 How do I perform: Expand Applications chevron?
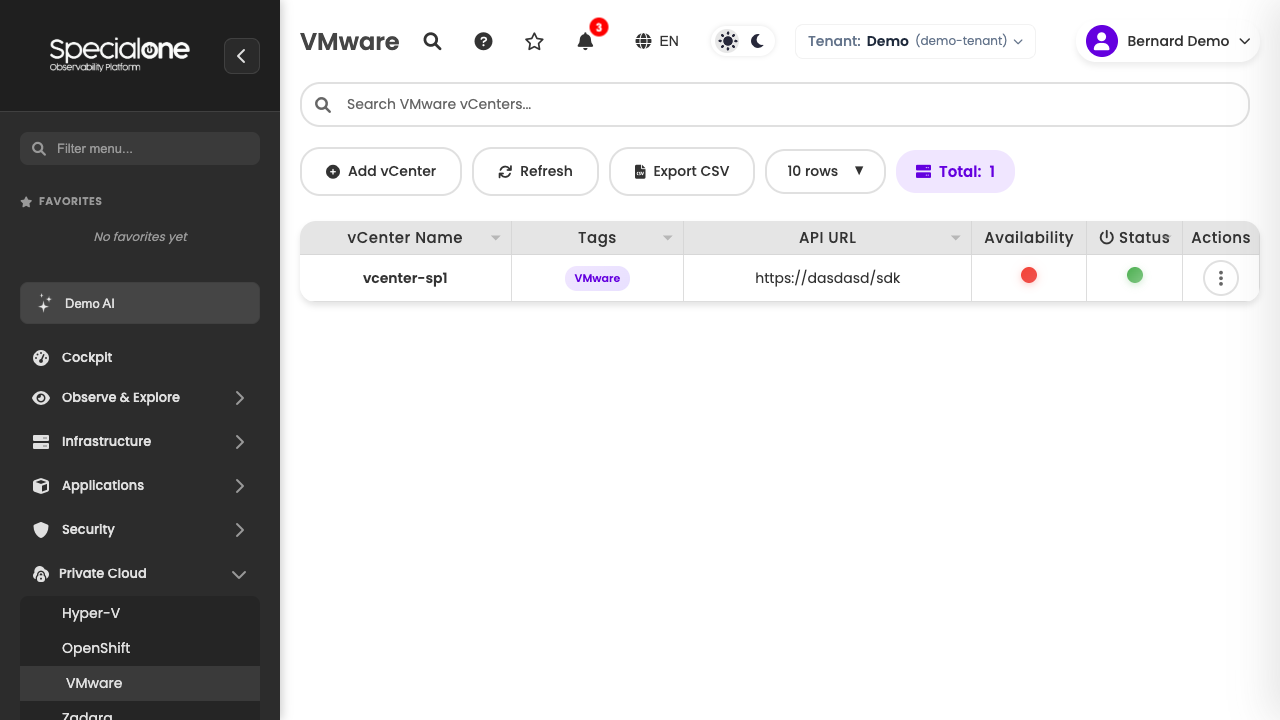point(239,486)
